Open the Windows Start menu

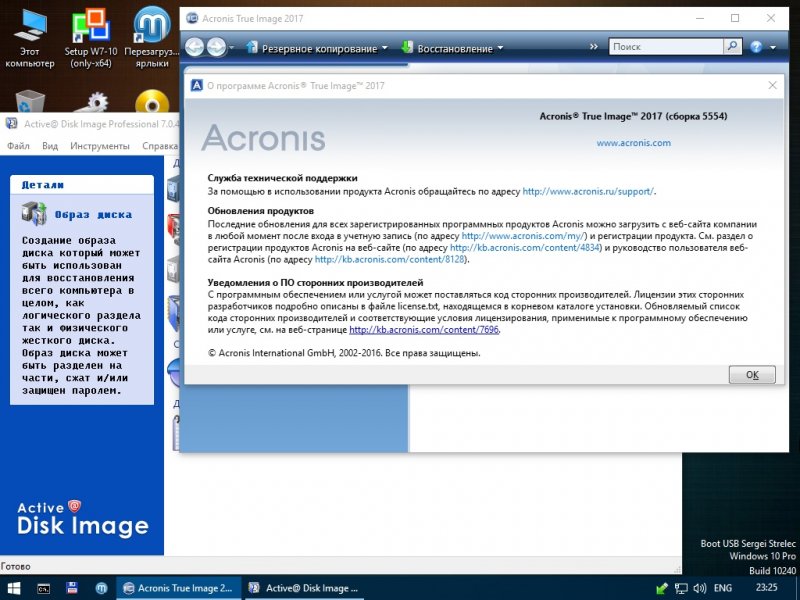tap(14, 588)
